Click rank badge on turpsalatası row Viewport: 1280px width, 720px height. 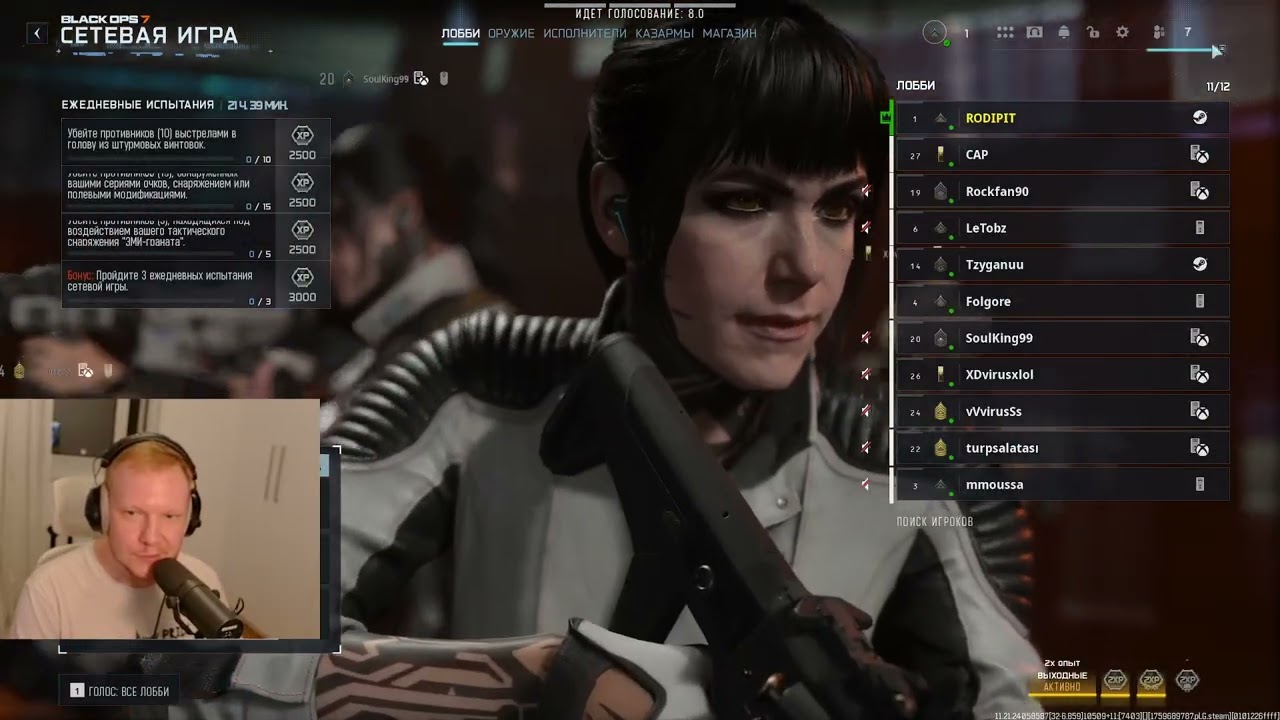pos(941,448)
